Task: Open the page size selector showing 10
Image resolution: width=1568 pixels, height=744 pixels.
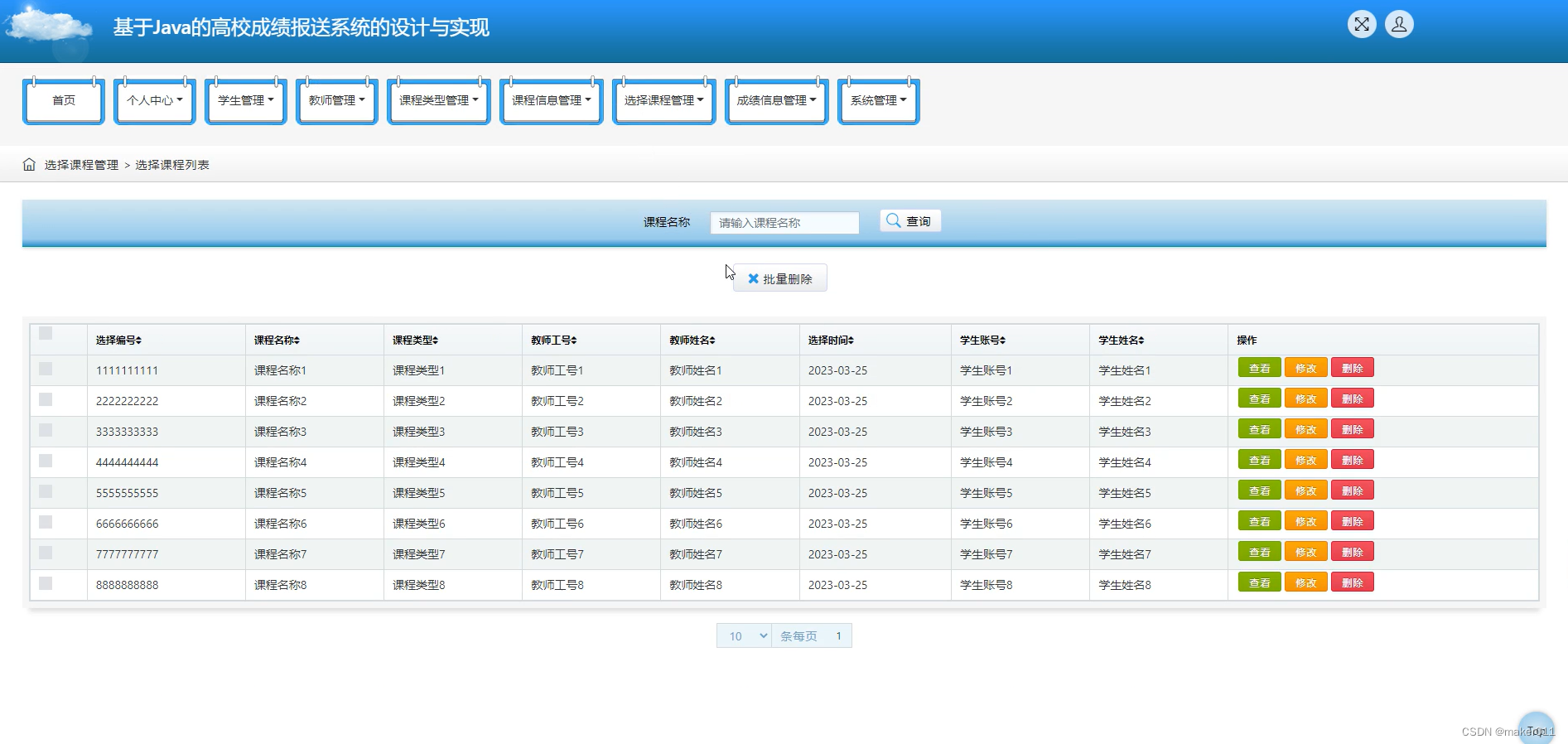Action: (x=744, y=635)
